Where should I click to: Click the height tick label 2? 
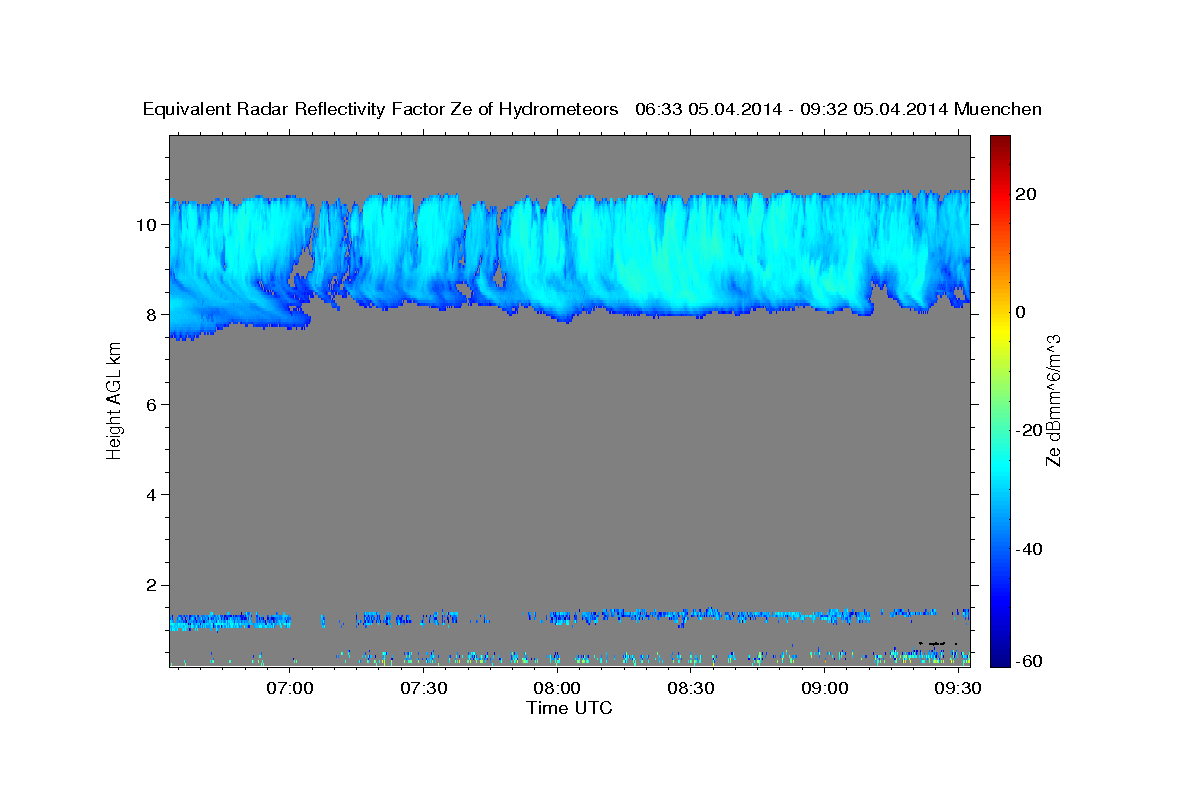click(152, 585)
